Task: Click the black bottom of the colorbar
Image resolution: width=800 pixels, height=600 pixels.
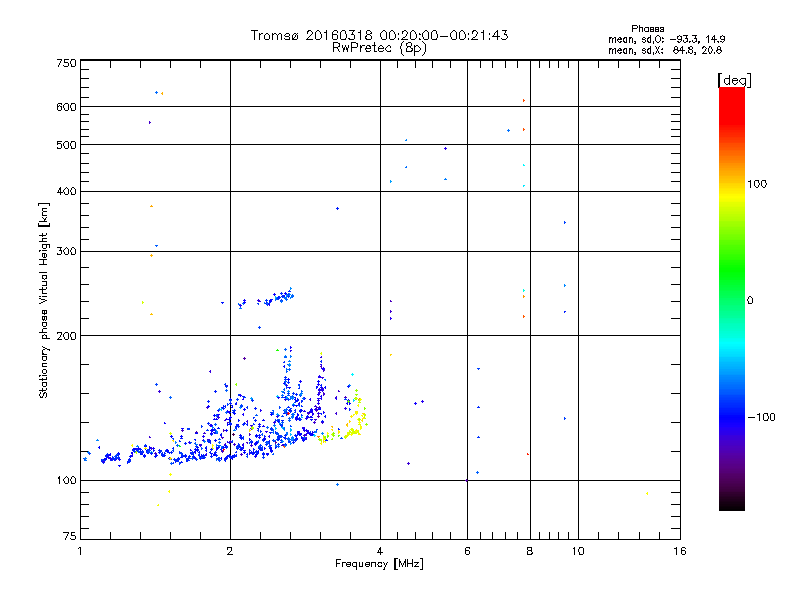Action: [x=732, y=503]
